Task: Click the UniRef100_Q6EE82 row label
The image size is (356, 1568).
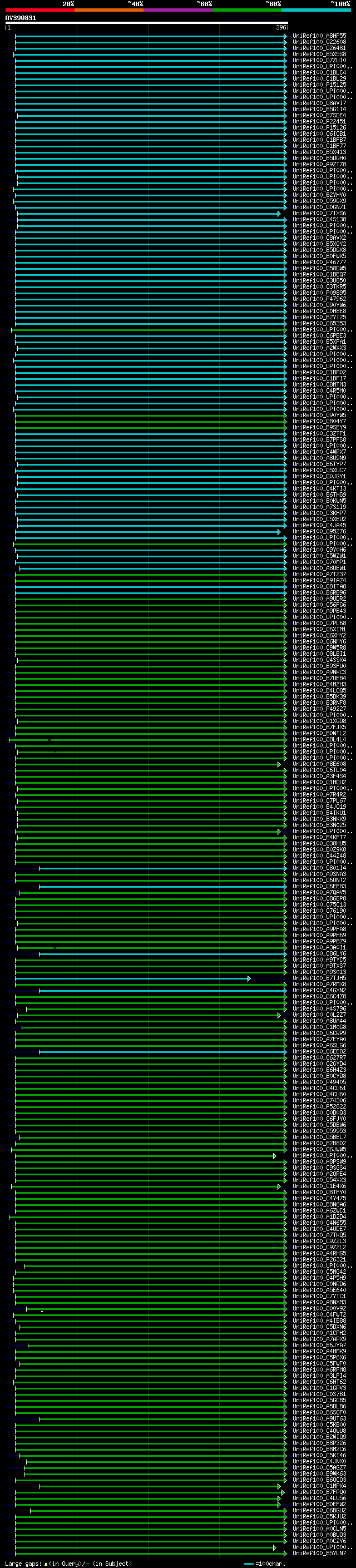Action: (x=319, y=1052)
